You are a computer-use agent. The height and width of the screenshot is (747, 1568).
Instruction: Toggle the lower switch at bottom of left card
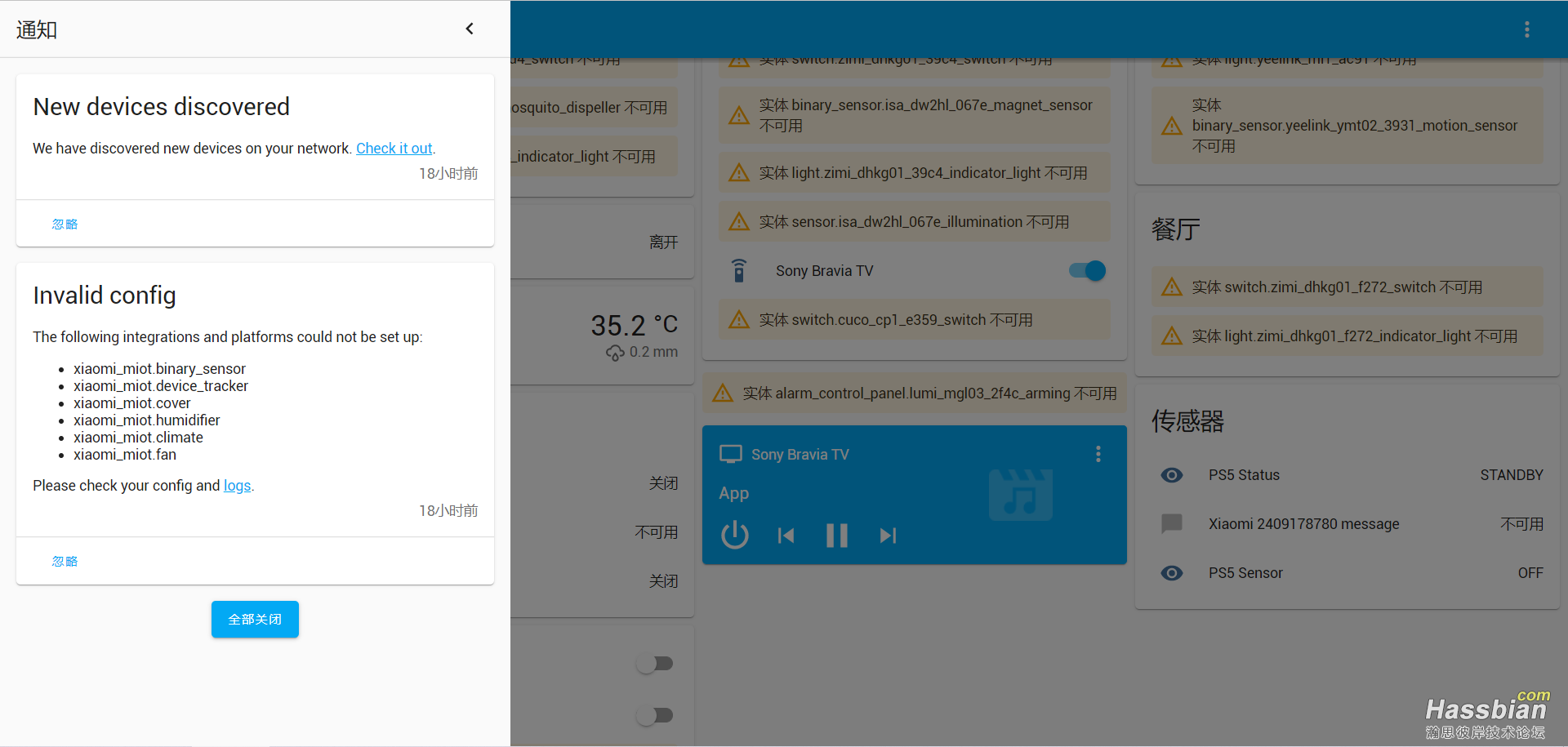point(655,716)
